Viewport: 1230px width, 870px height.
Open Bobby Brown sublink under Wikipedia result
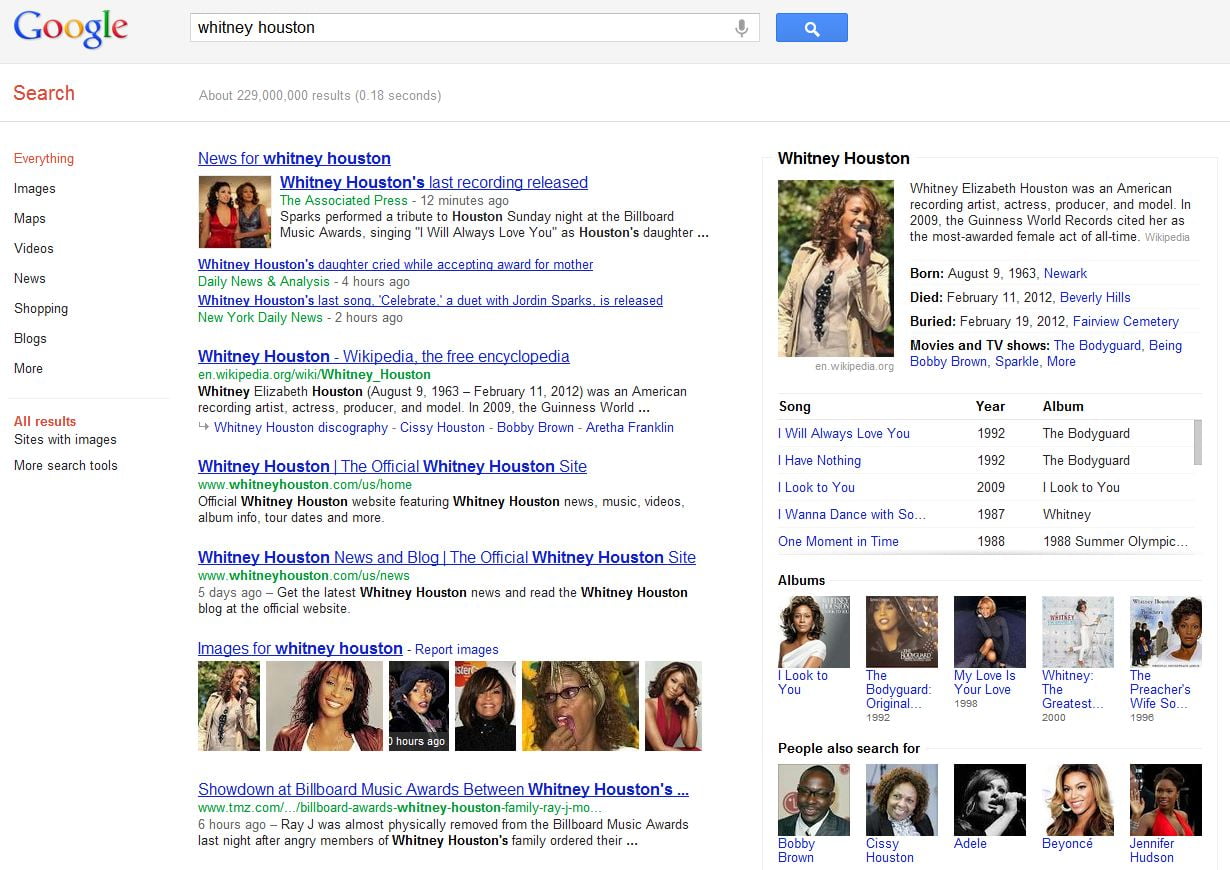click(x=535, y=427)
